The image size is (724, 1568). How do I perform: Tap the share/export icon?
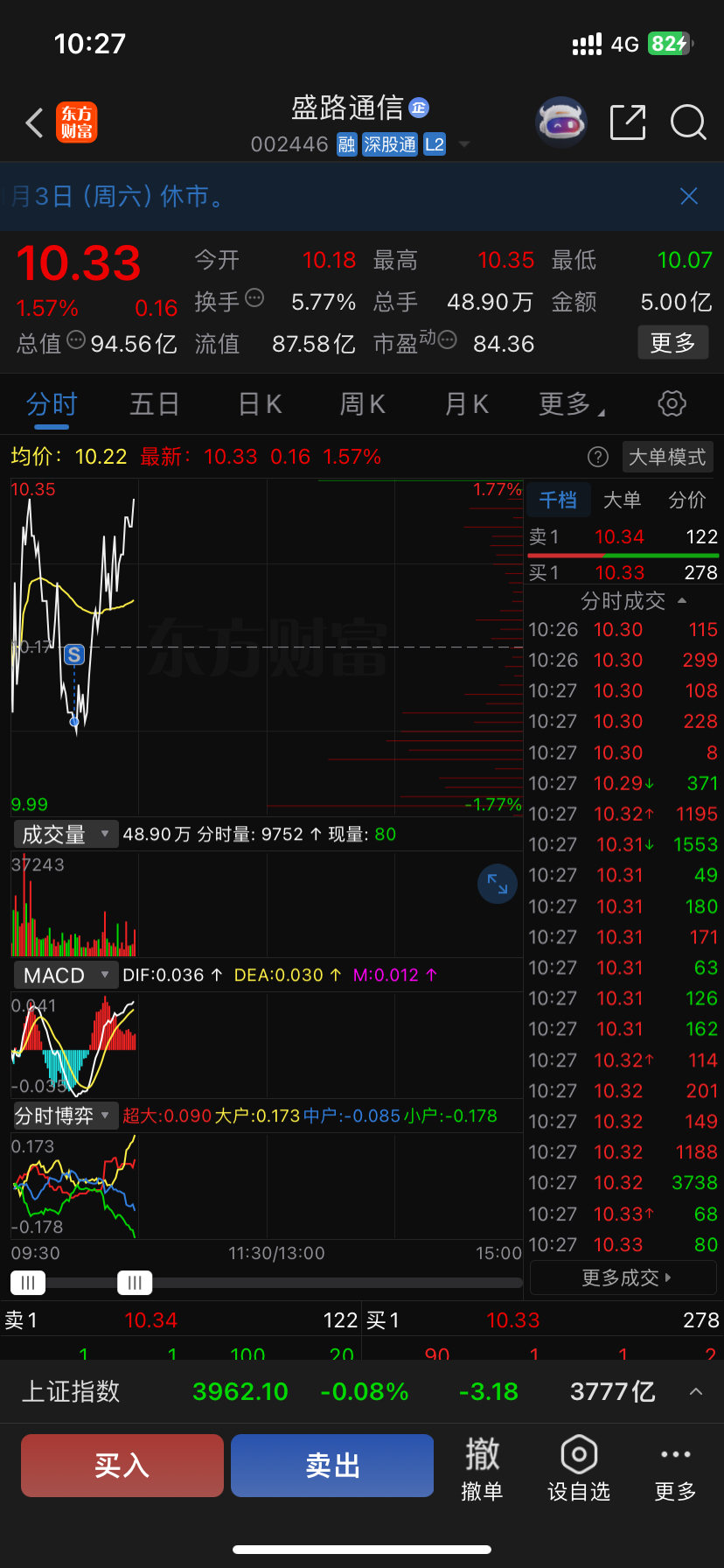(628, 122)
